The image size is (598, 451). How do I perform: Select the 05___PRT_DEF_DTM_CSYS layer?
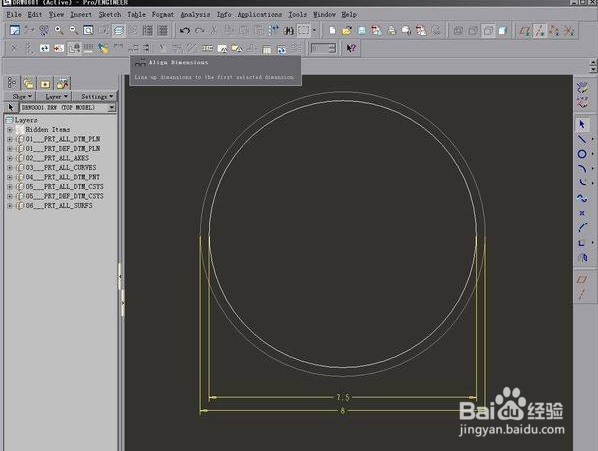click(64, 196)
